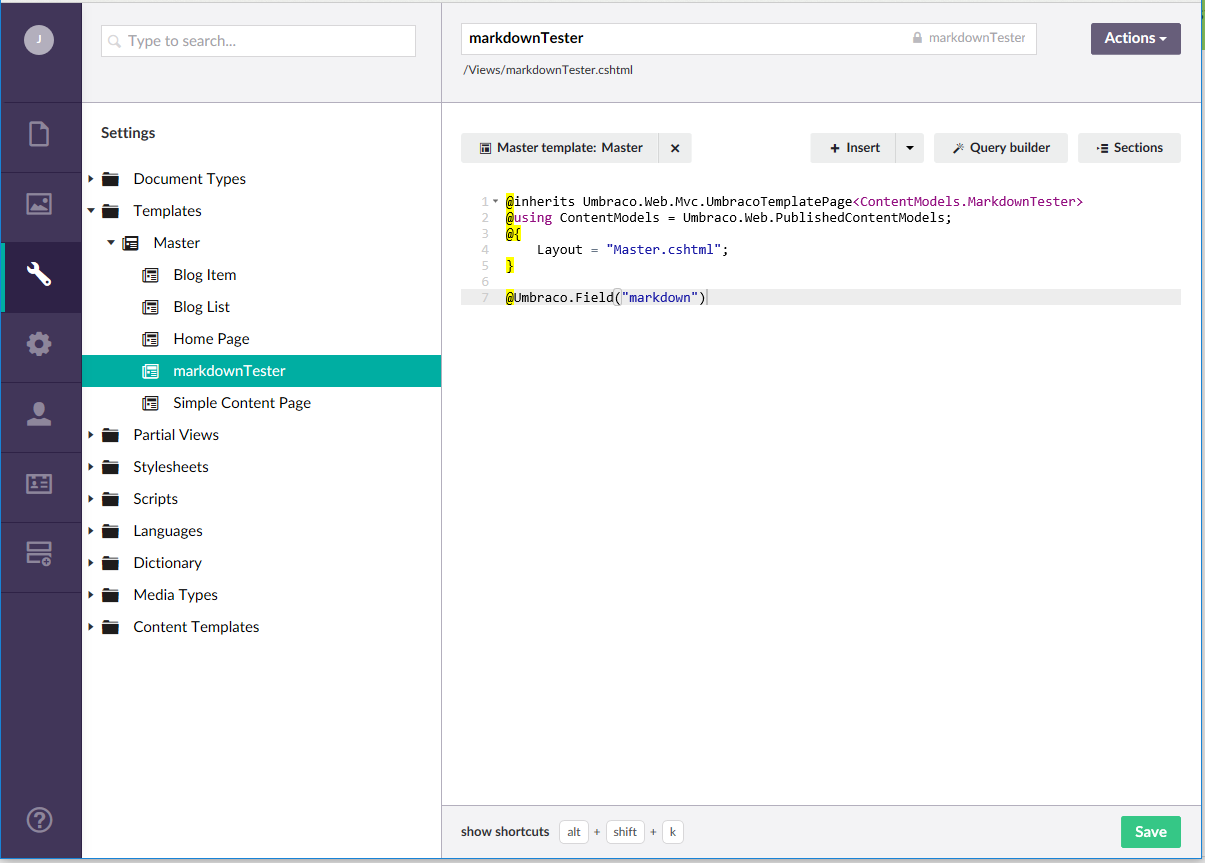Click the Templates folder icon

click(111, 211)
